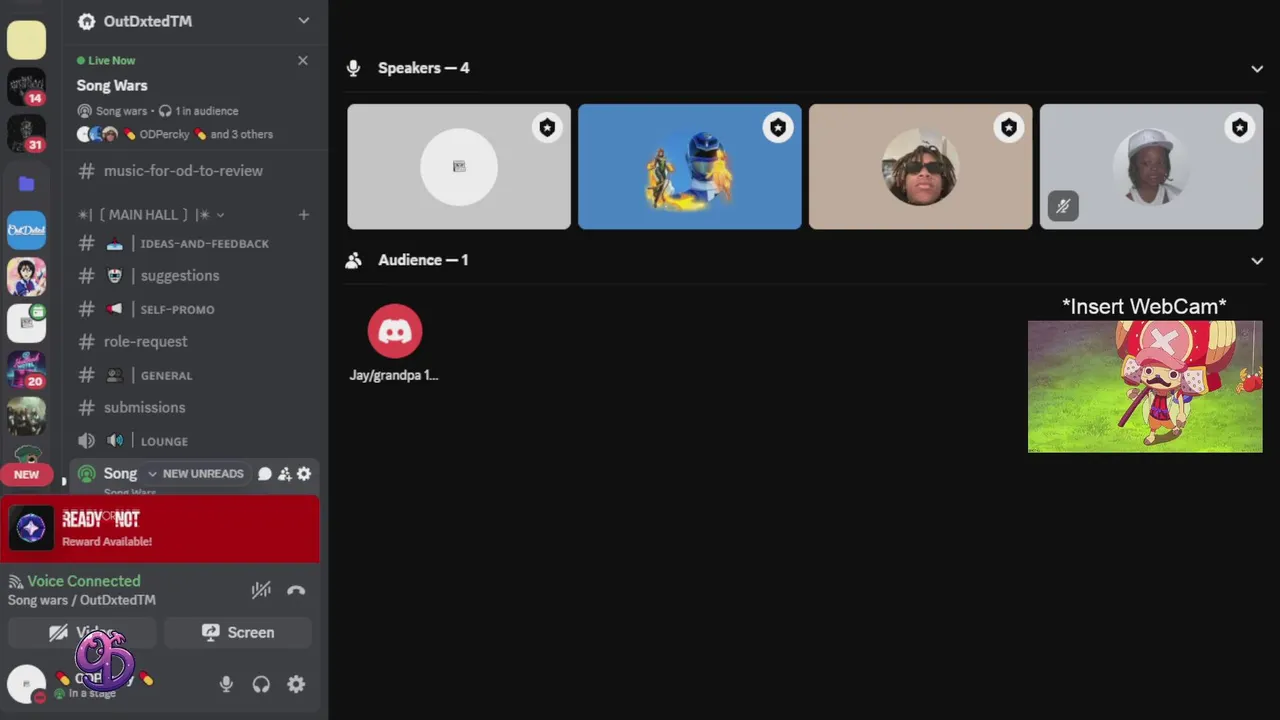The image size is (1280, 720).
Task: Open Jay/grandpa audience member profile
Action: pyautogui.click(x=394, y=342)
